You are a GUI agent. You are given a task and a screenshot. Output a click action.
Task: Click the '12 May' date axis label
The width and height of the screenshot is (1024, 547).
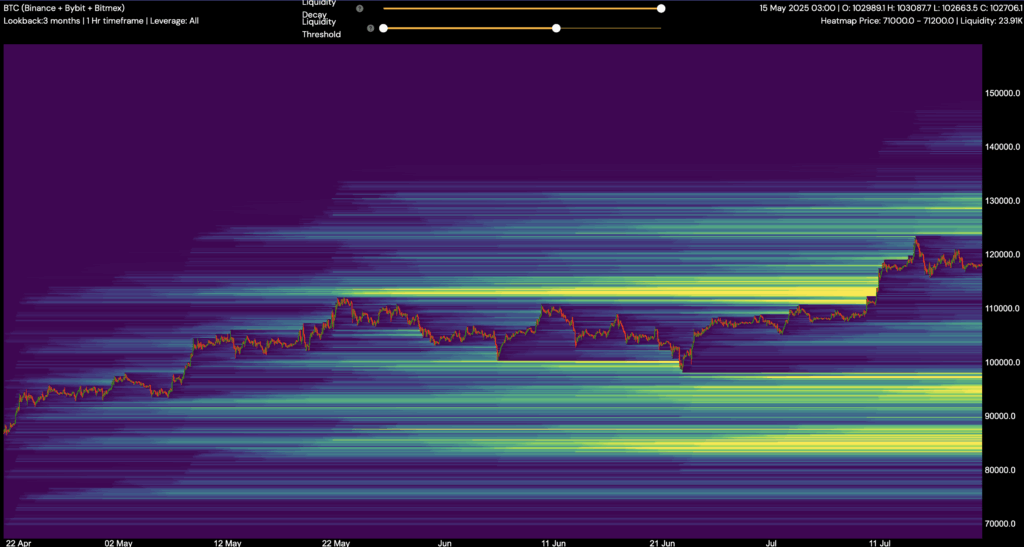pos(227,542)
